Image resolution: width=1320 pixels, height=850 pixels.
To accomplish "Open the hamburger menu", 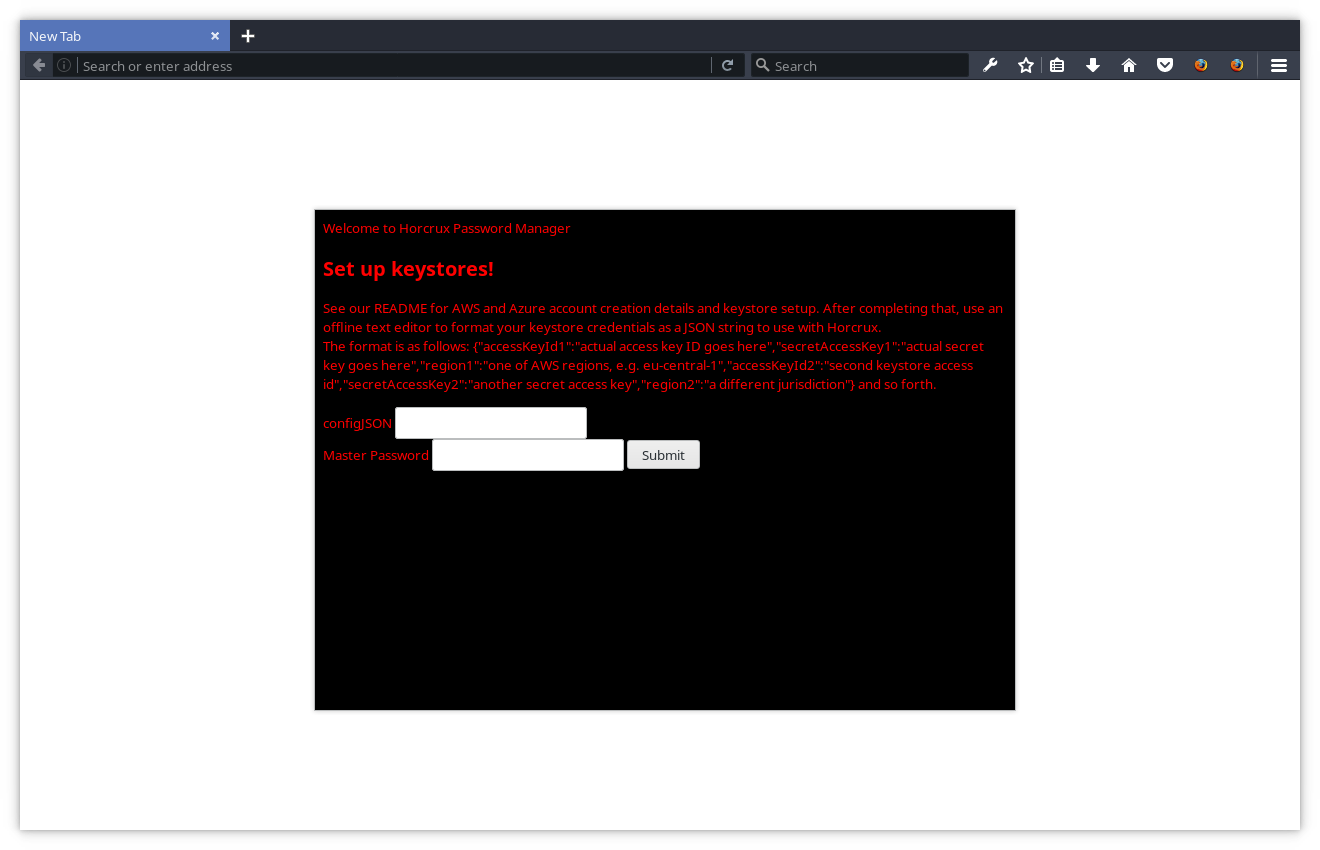I will pos(1279,65).
